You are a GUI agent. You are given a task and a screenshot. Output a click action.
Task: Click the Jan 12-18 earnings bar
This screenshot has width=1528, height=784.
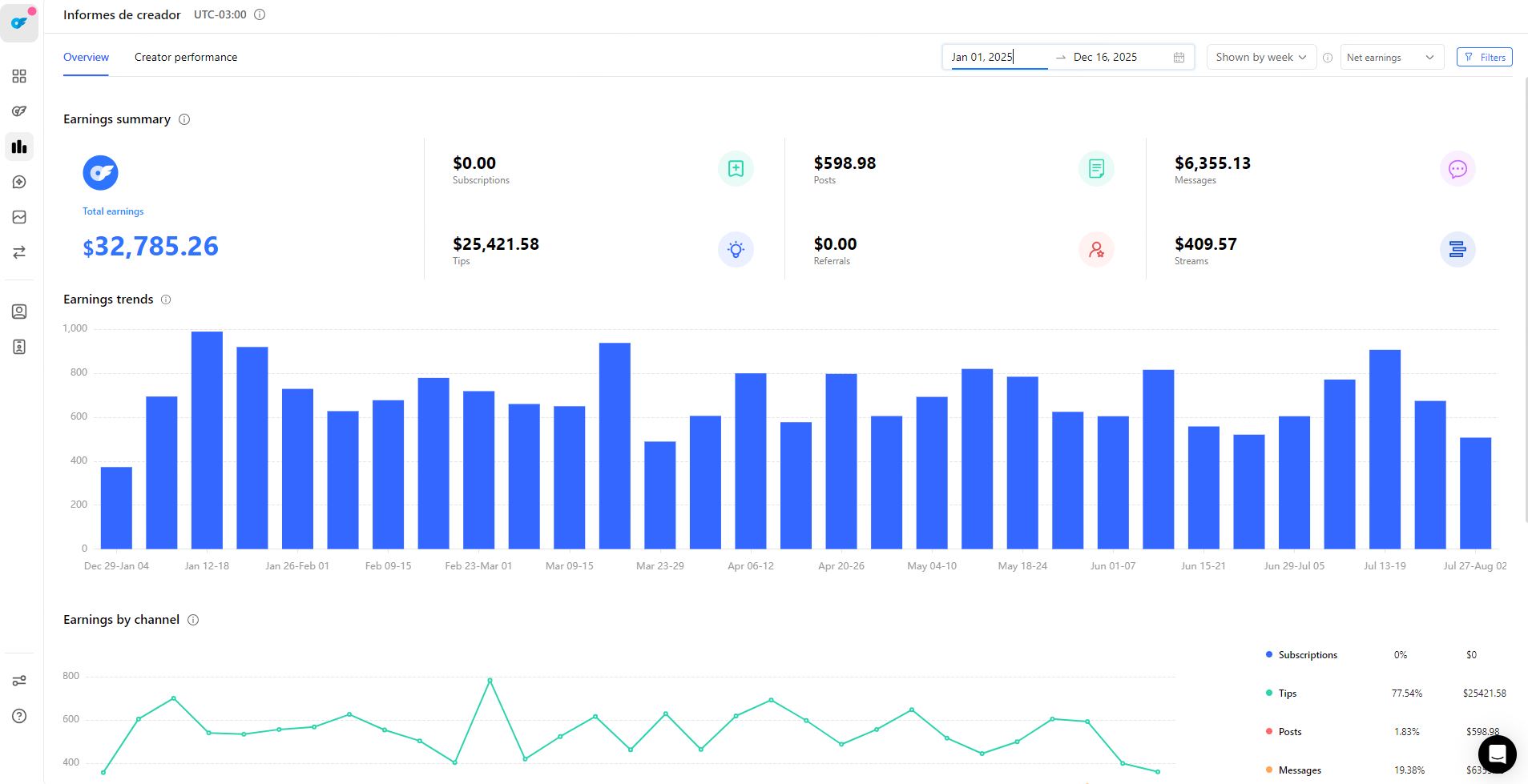(207, 440)
